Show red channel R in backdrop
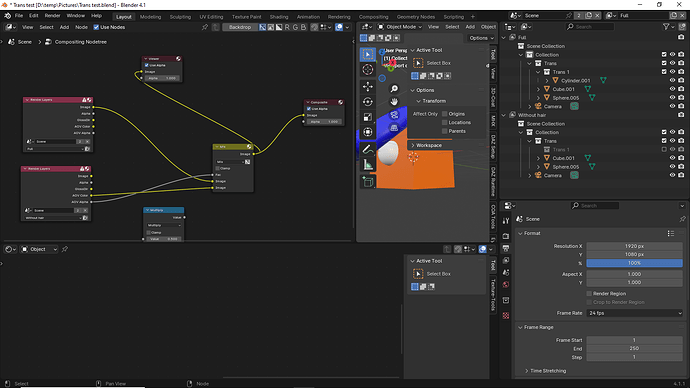The image size is (690, 388). click(287, 27)
